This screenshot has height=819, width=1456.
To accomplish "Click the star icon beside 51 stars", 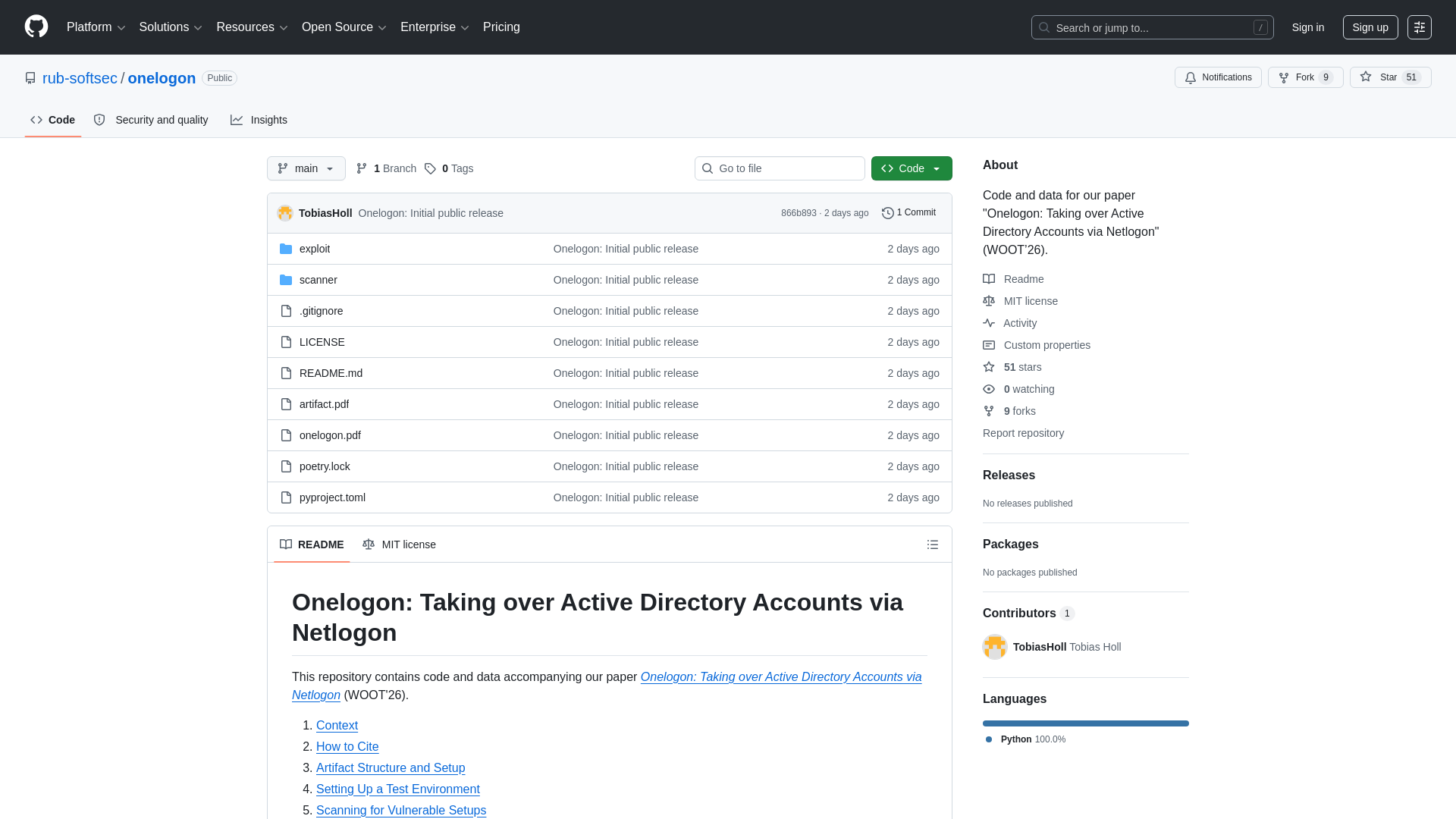I will click(x=989, y=367).
